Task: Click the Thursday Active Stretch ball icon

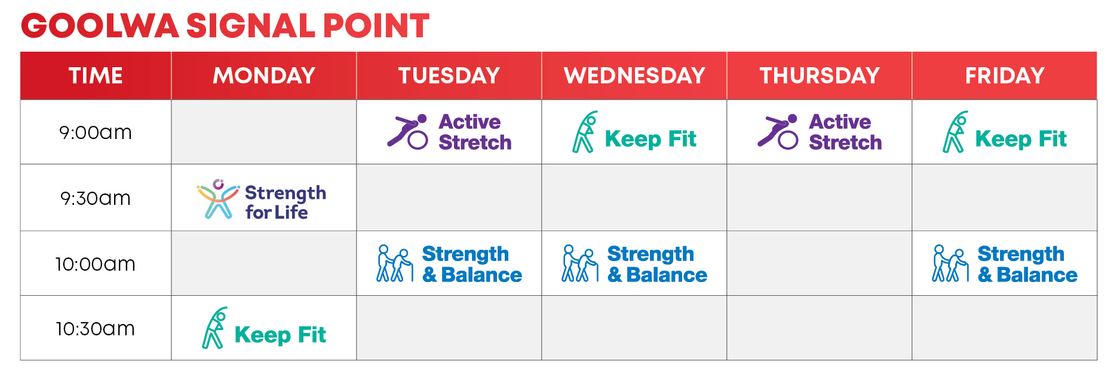Action: (778, 131)
